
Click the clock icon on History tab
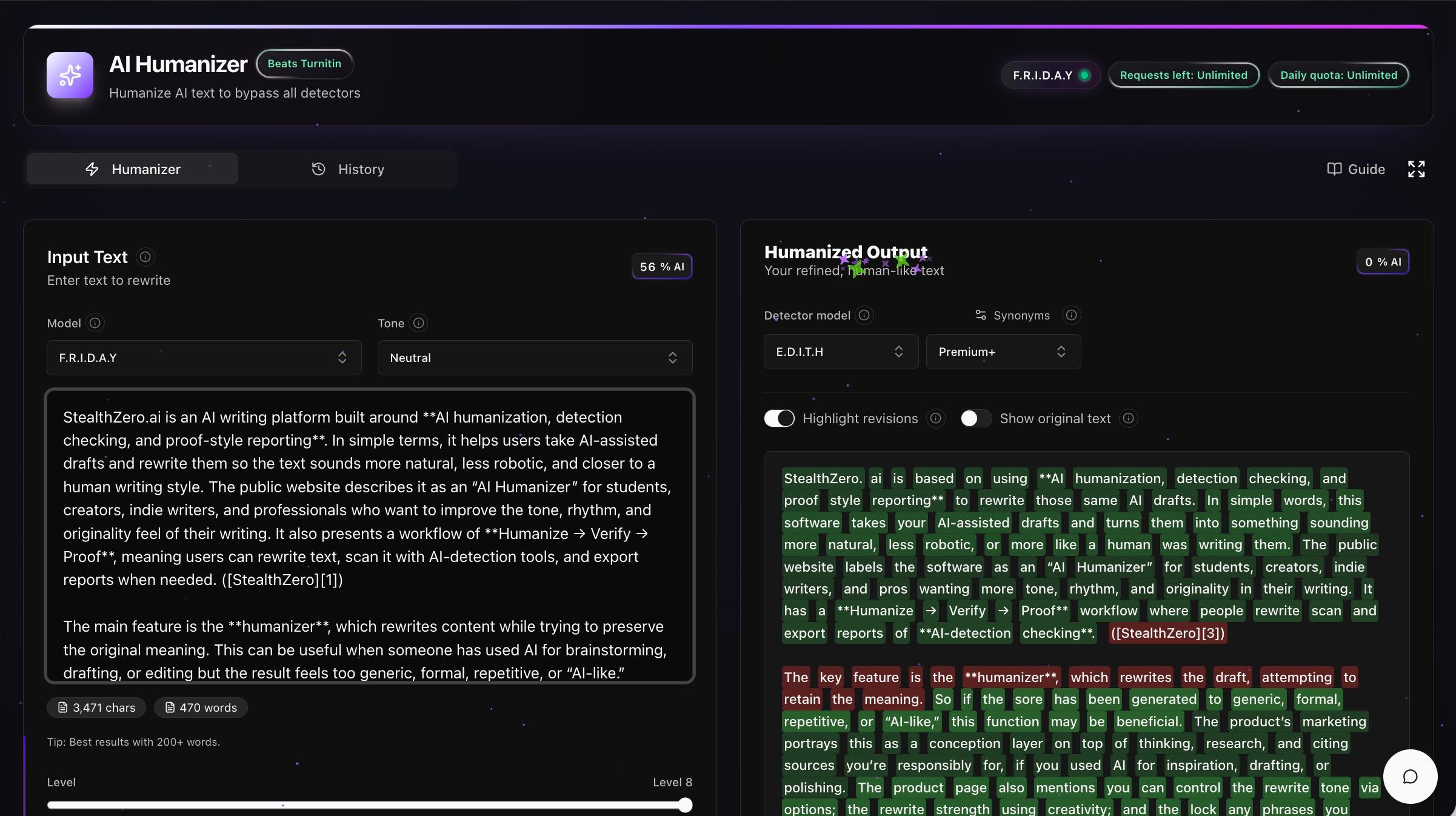[318, 169]
